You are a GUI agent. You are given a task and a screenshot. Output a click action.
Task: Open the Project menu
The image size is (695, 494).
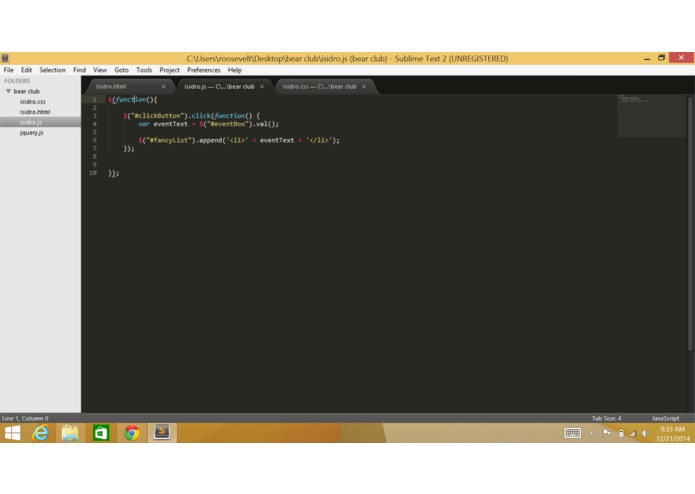click(x=169, y=70)
